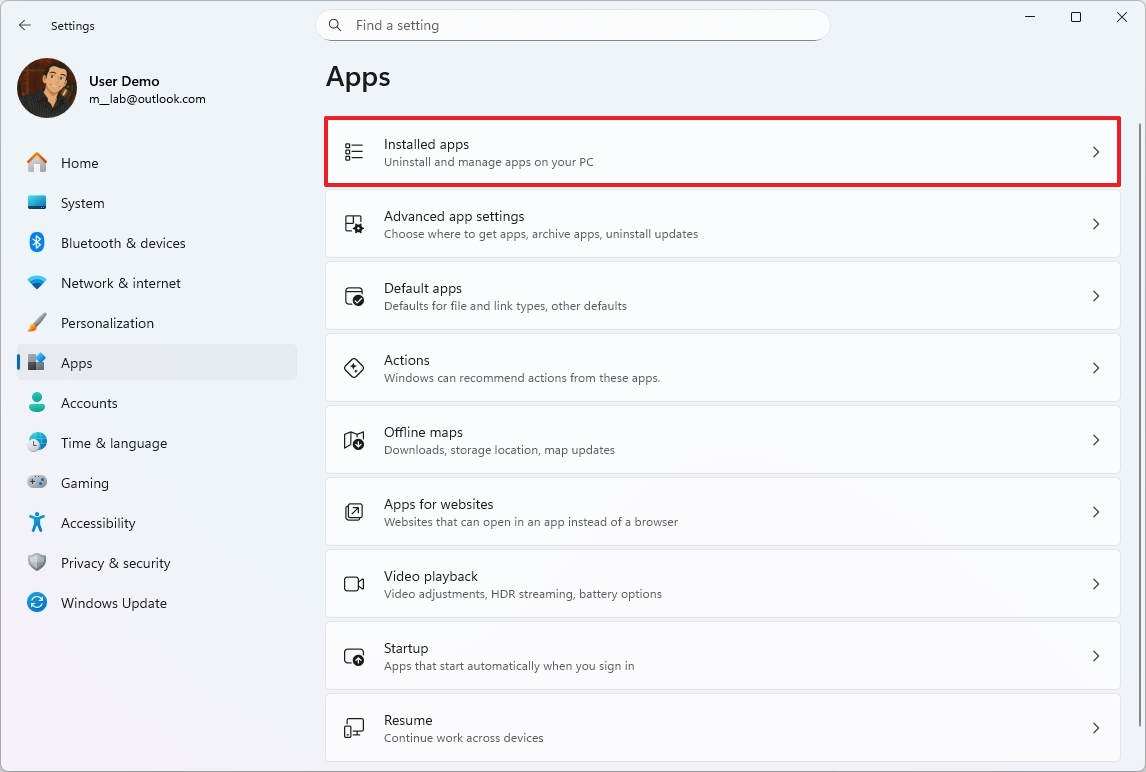The image size is (1146, 772).
Task: Click the Gaming controller icon in sidebar
Action: pyautogui.click(x=36, y=482)
